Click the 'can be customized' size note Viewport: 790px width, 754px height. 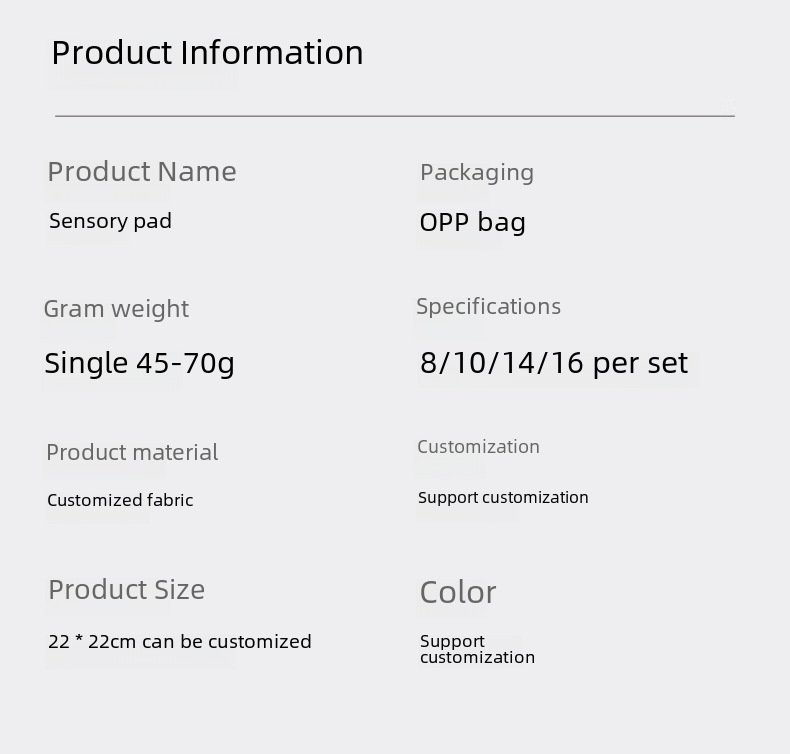pyautogui.click(x=227, y=642)
